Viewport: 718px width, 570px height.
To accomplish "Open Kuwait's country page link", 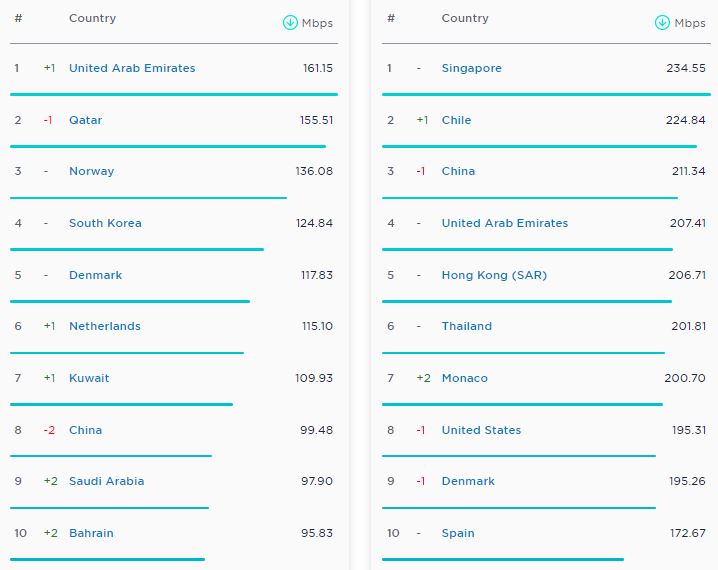I will point(89,378).
